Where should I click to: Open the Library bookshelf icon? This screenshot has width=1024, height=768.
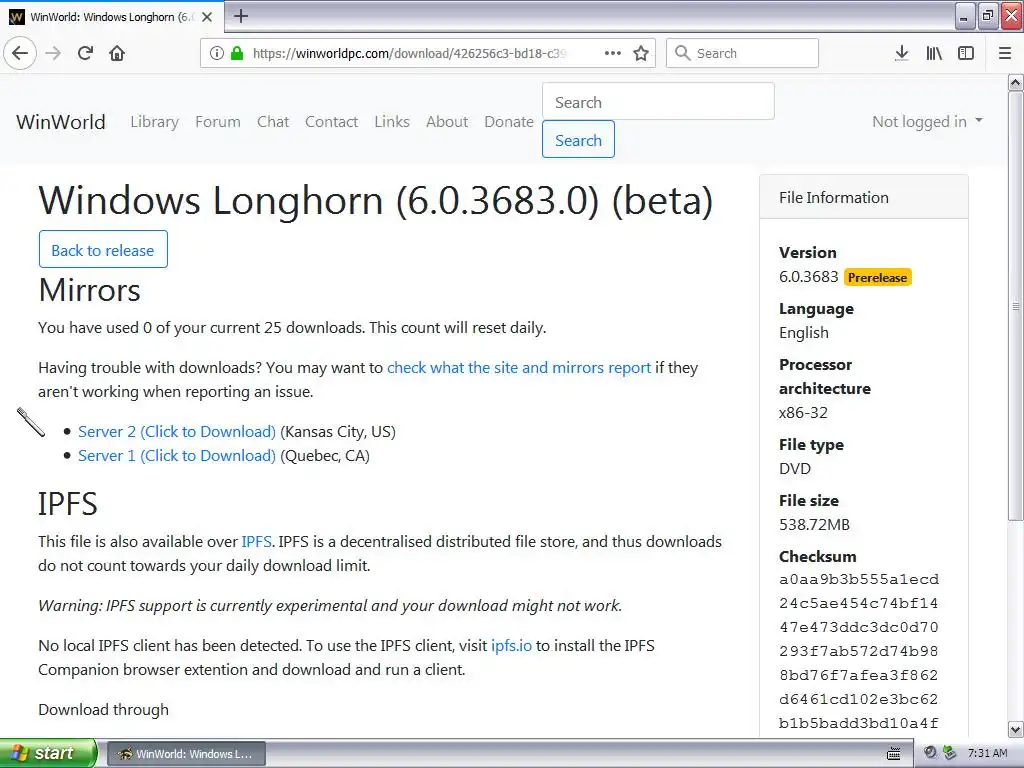click(x=934, y=53)
